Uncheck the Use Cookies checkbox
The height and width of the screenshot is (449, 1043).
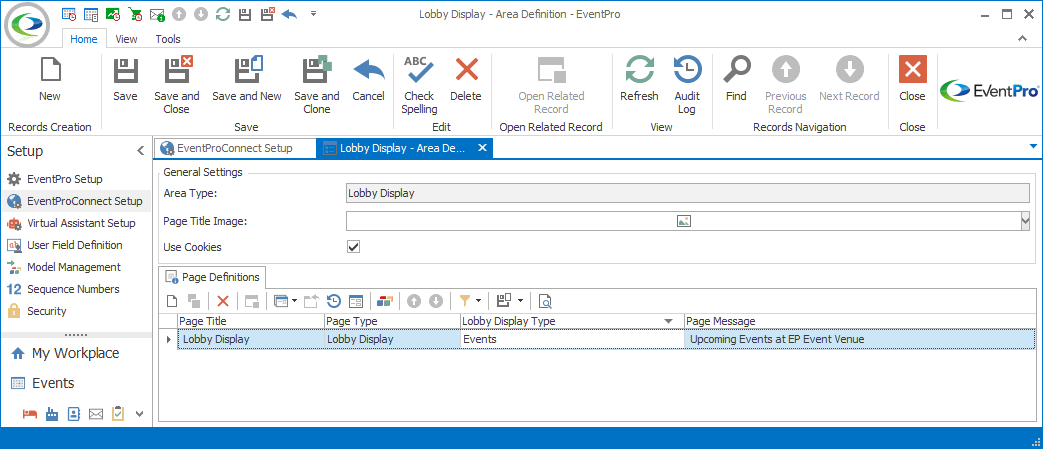coord(353,247)
